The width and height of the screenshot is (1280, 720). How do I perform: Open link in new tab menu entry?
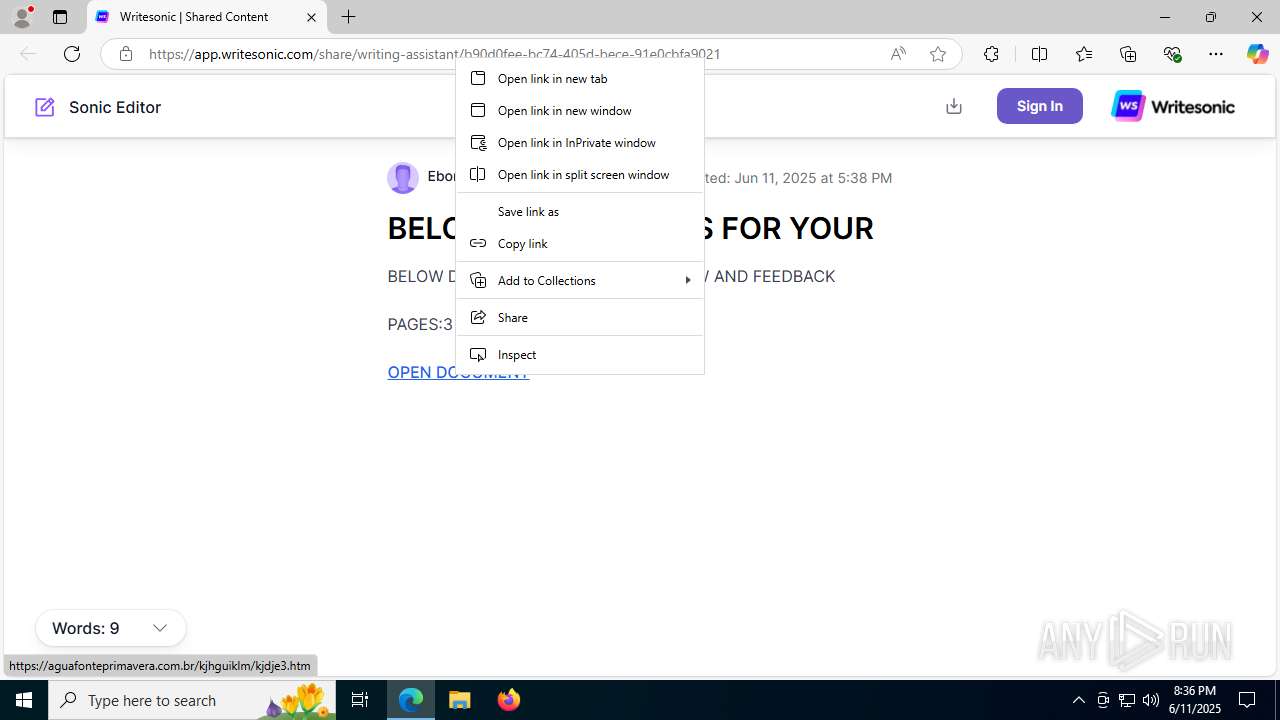[580, 78]
